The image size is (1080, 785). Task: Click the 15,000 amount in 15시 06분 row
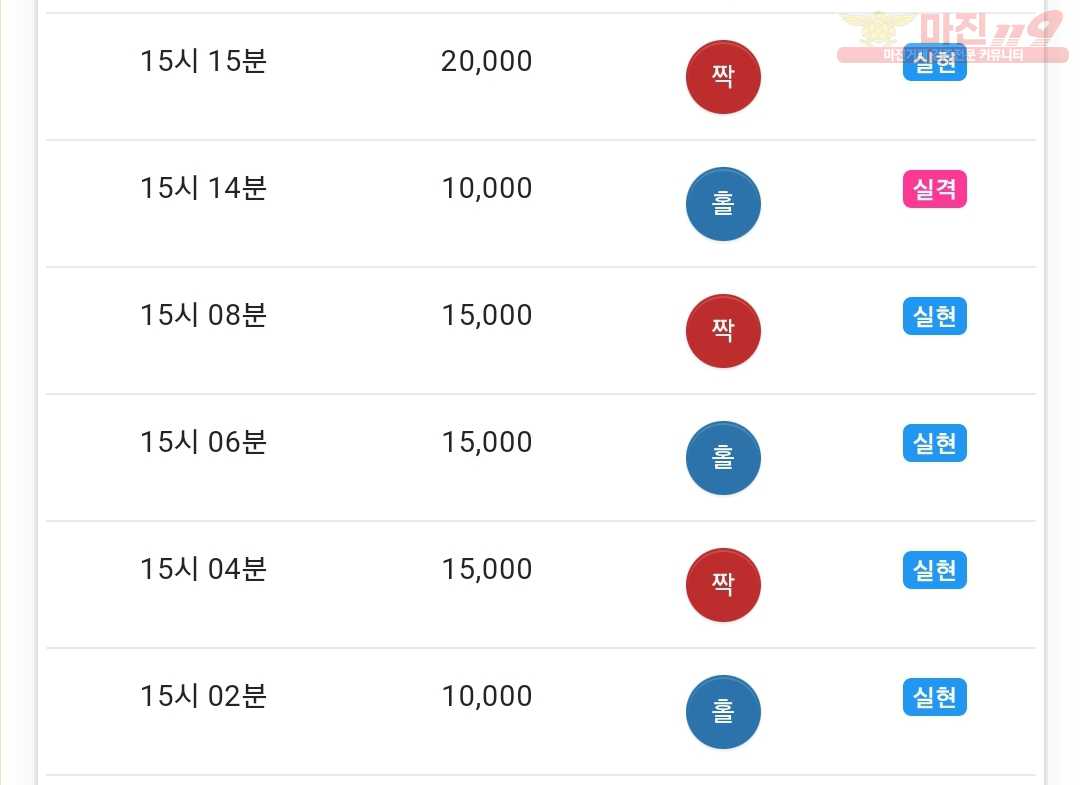486,443
